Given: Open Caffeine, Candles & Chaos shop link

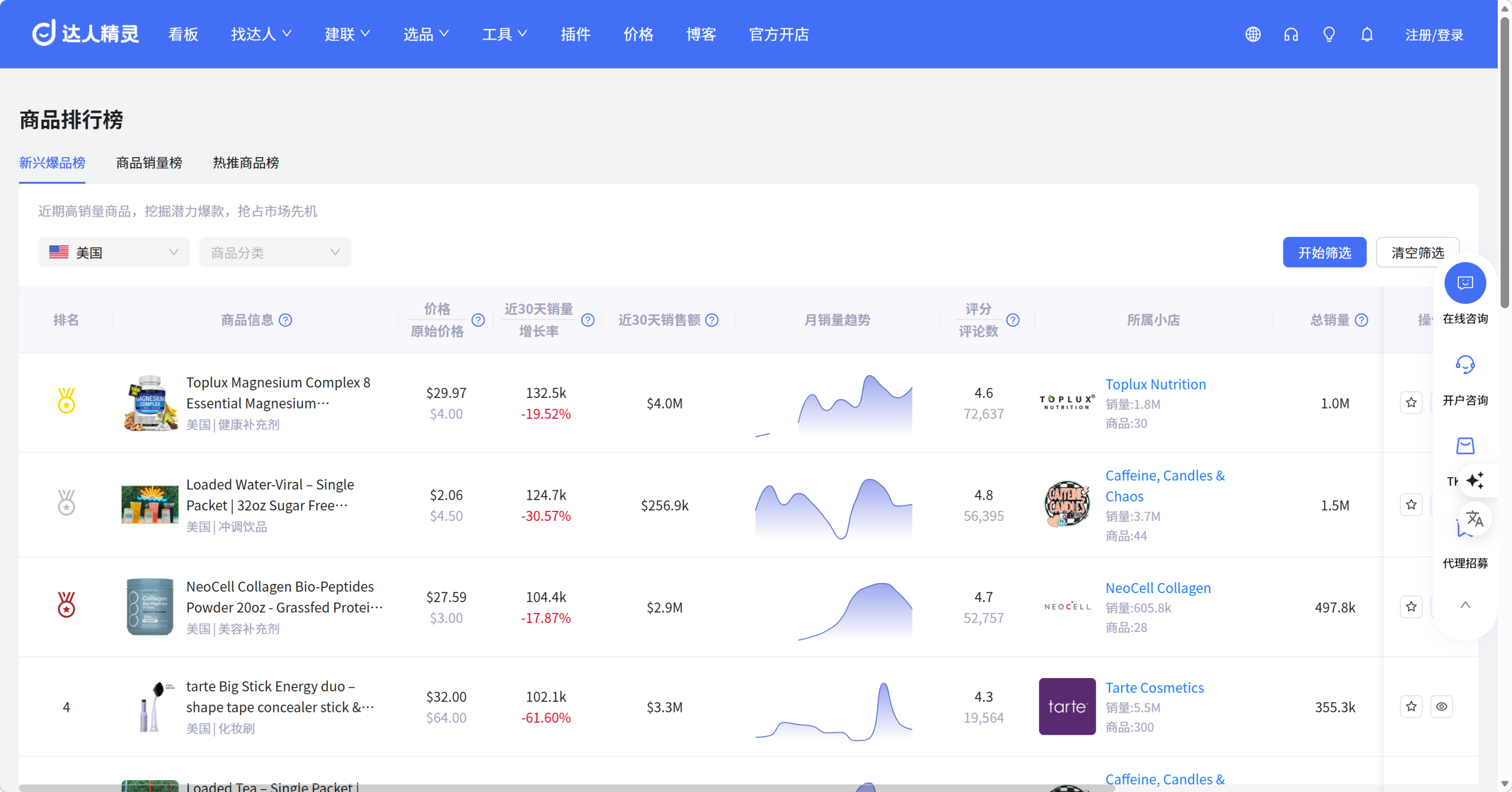Looking at the screenshot, I should 1165,486.
